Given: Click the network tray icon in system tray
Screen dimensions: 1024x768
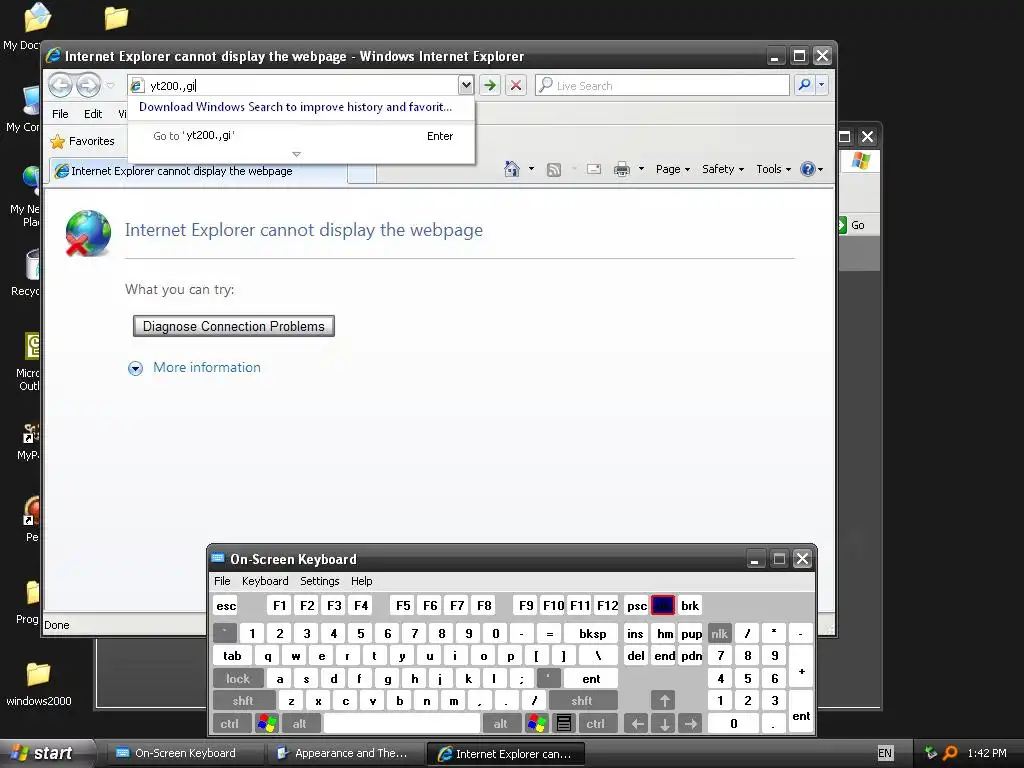Looking at the screenshot, I should click(x=931, y=753).
